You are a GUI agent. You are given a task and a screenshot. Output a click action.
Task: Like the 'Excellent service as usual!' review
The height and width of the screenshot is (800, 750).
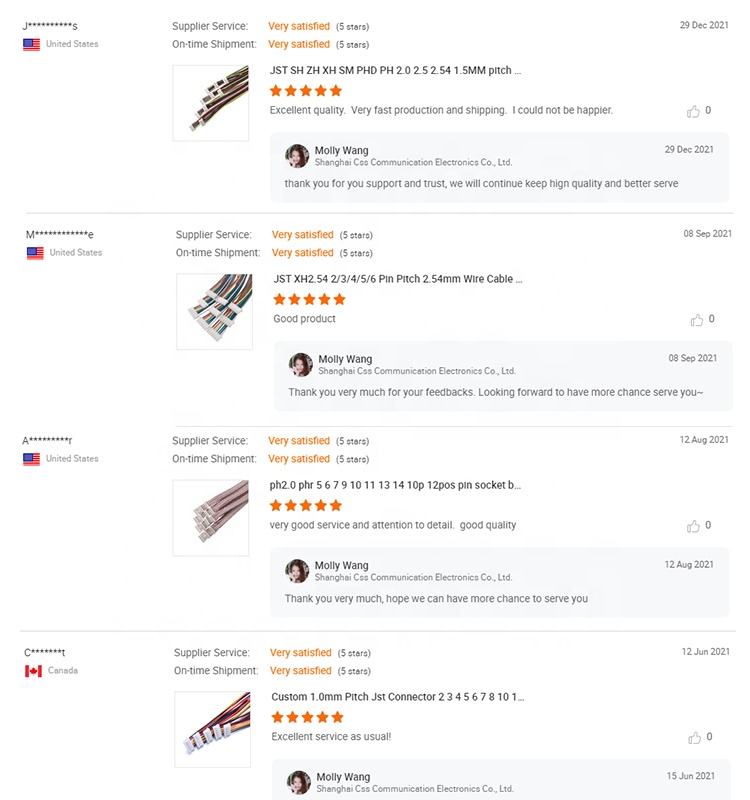click(694, 738)
